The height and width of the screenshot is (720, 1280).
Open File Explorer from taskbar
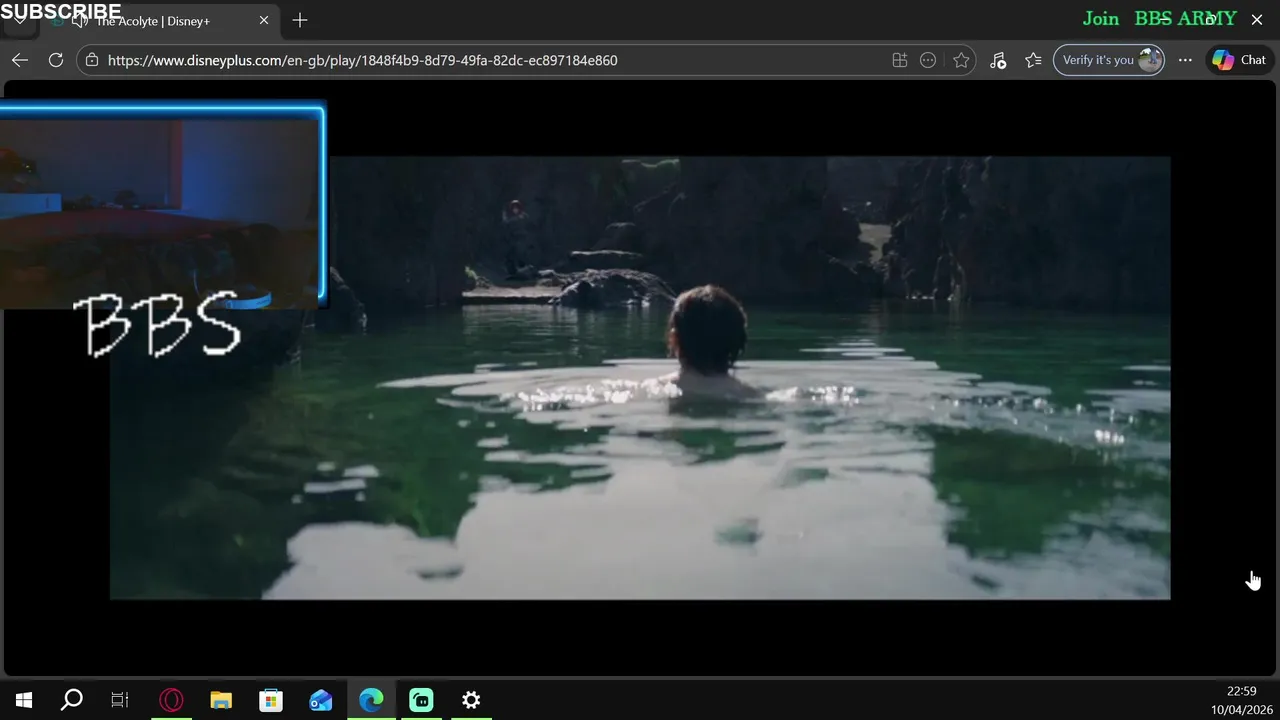(x=221, y=700)
